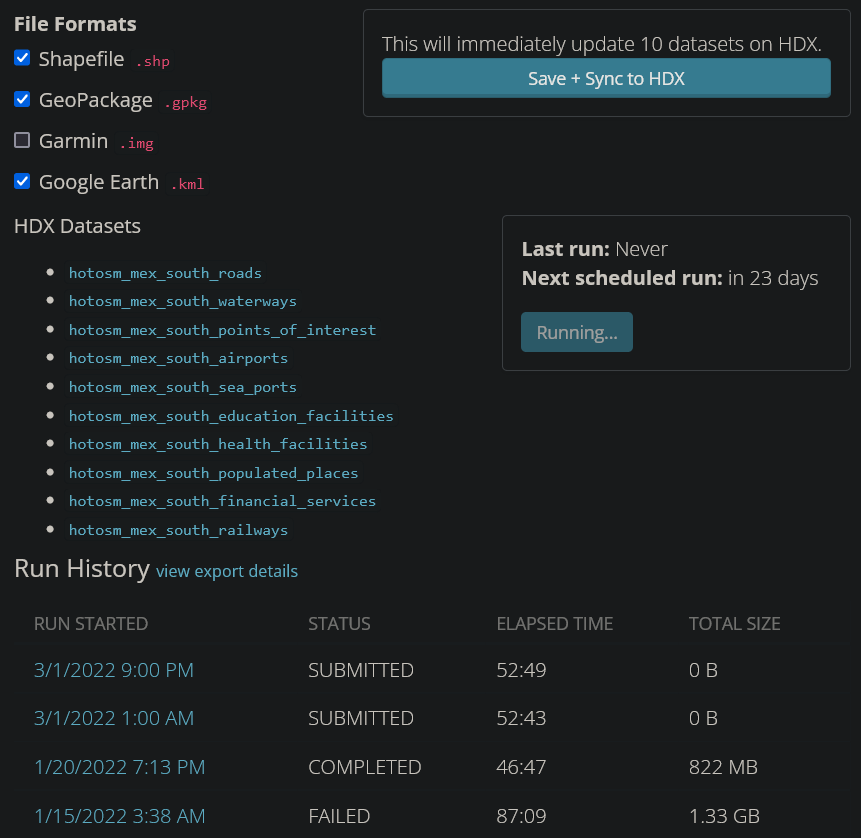Click the .img extension label
Image resolution: width=861 pixels, height=838 pixels.
(136, 143)
